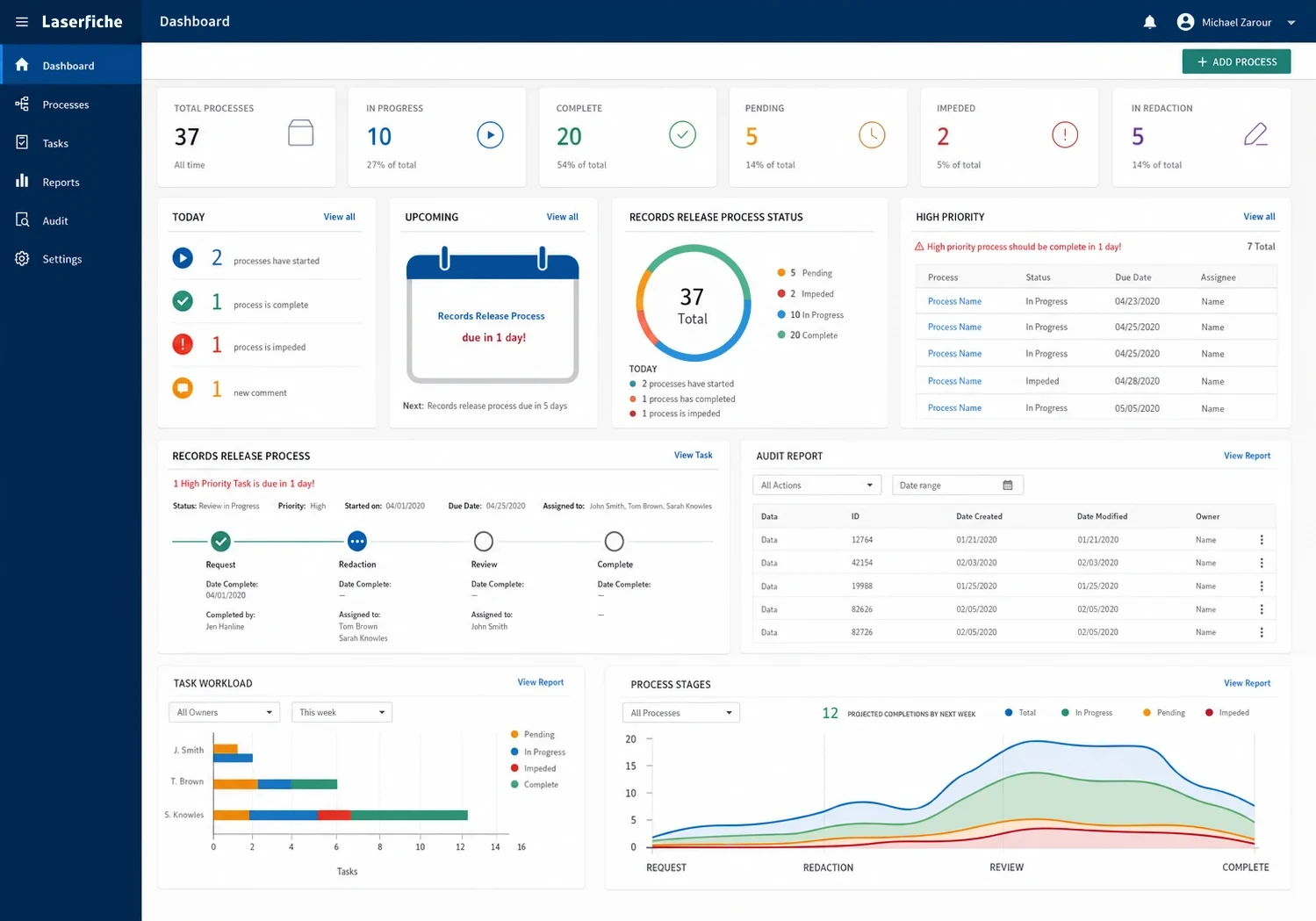Click the checkmark icon on Complete card
Image resolution: width=1316 pixels, height=921 pixels.
click(x=682, y=134)
